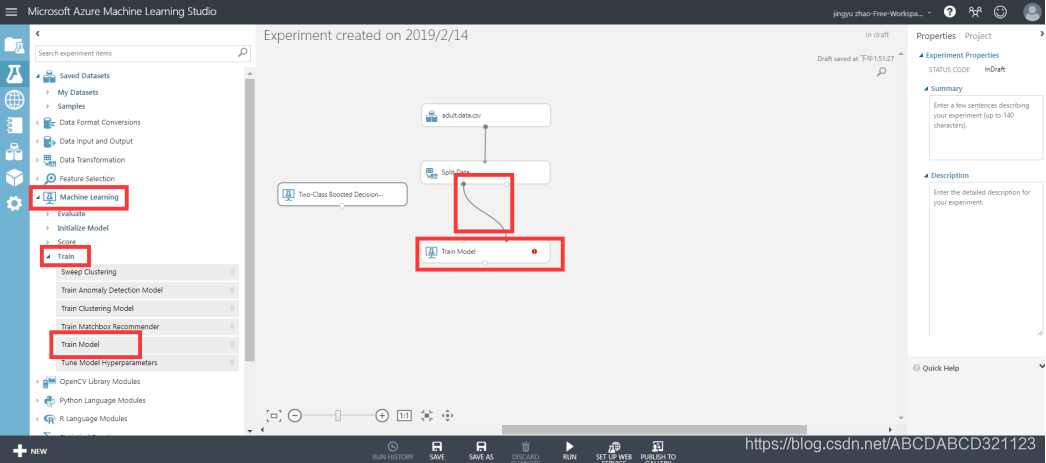Viewport: 1046px width, 463px height.
Task: Collapse the Saved Datasets category
Action: pyautogui.click(x=38, y=76)
